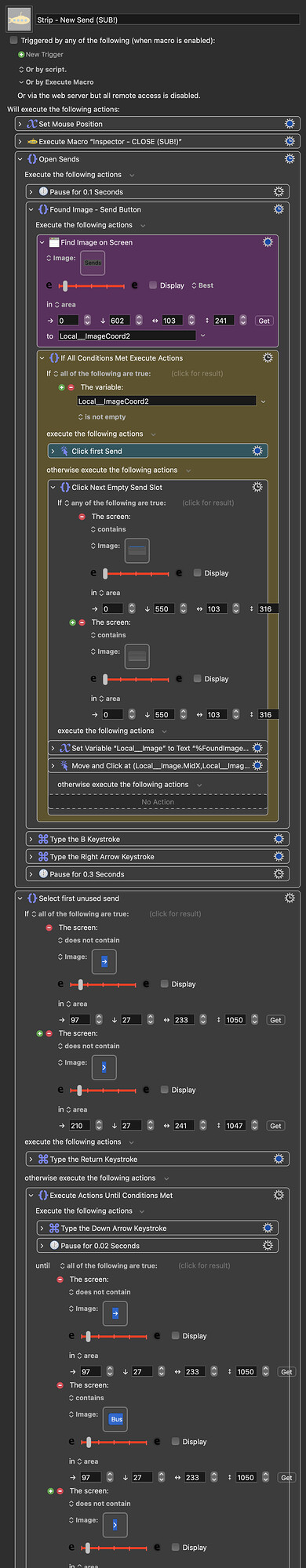This screenshot has width=306, height=1568.
Task: Add condition using green plus beside The variable
Action: click(61, 387)
